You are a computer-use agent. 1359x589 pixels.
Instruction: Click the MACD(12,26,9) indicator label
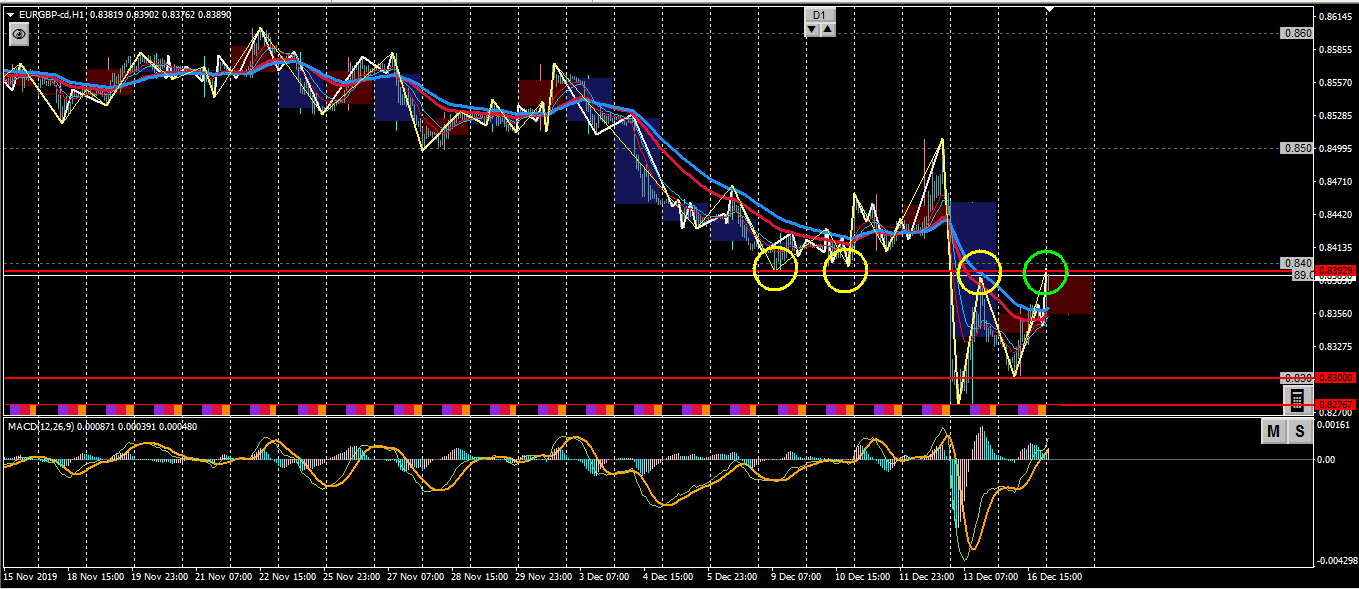(x=41, y=427)
